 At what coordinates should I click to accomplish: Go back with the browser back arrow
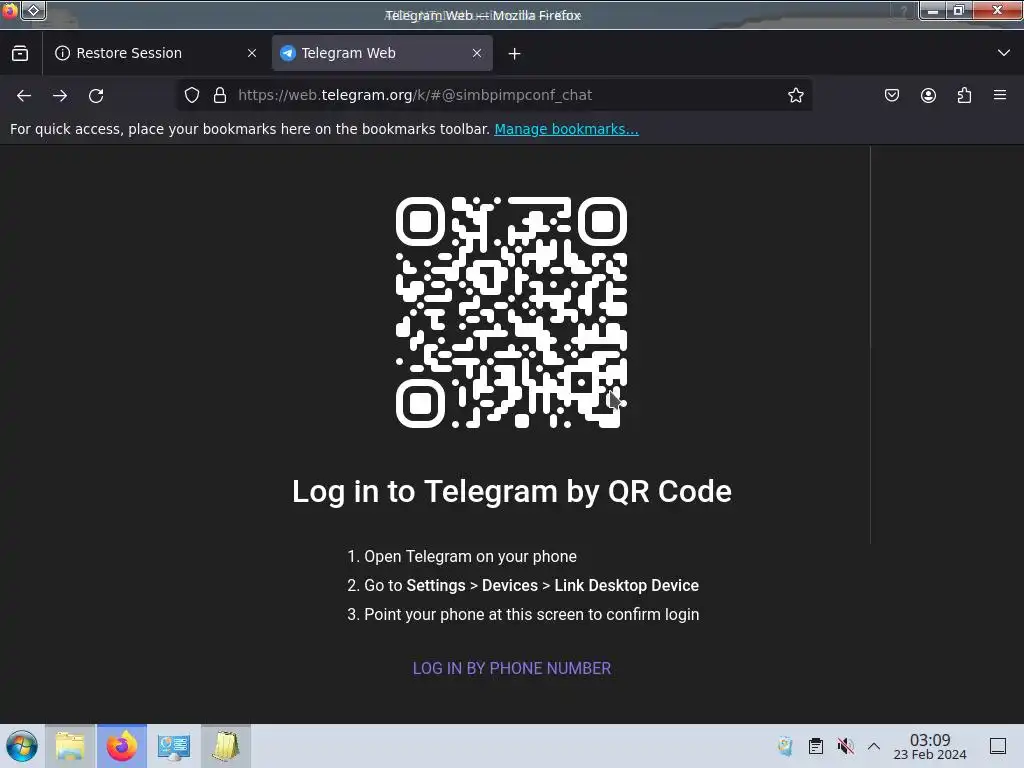click(24, 95)
